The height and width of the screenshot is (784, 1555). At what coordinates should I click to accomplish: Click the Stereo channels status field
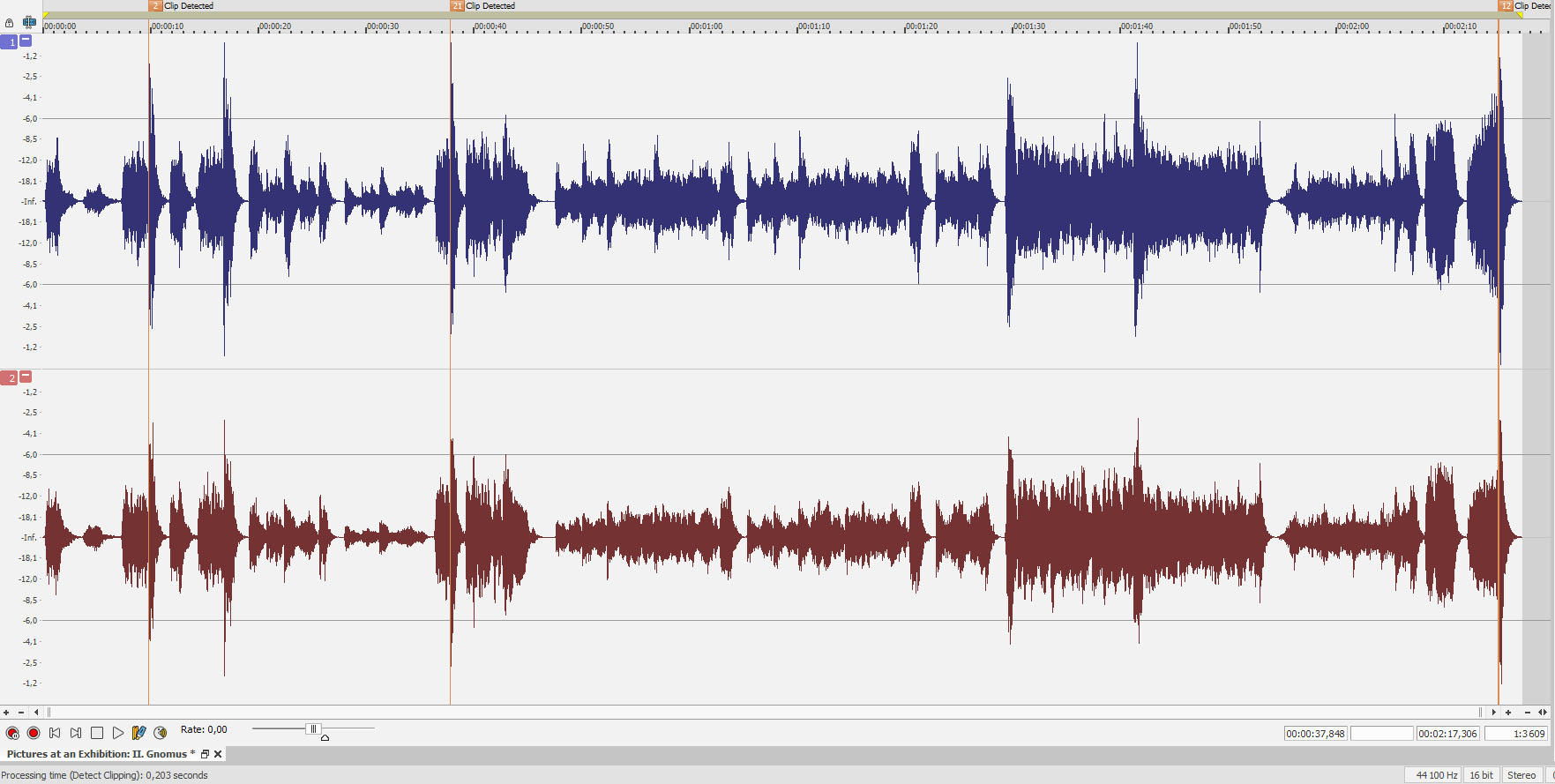(1521, 775)
